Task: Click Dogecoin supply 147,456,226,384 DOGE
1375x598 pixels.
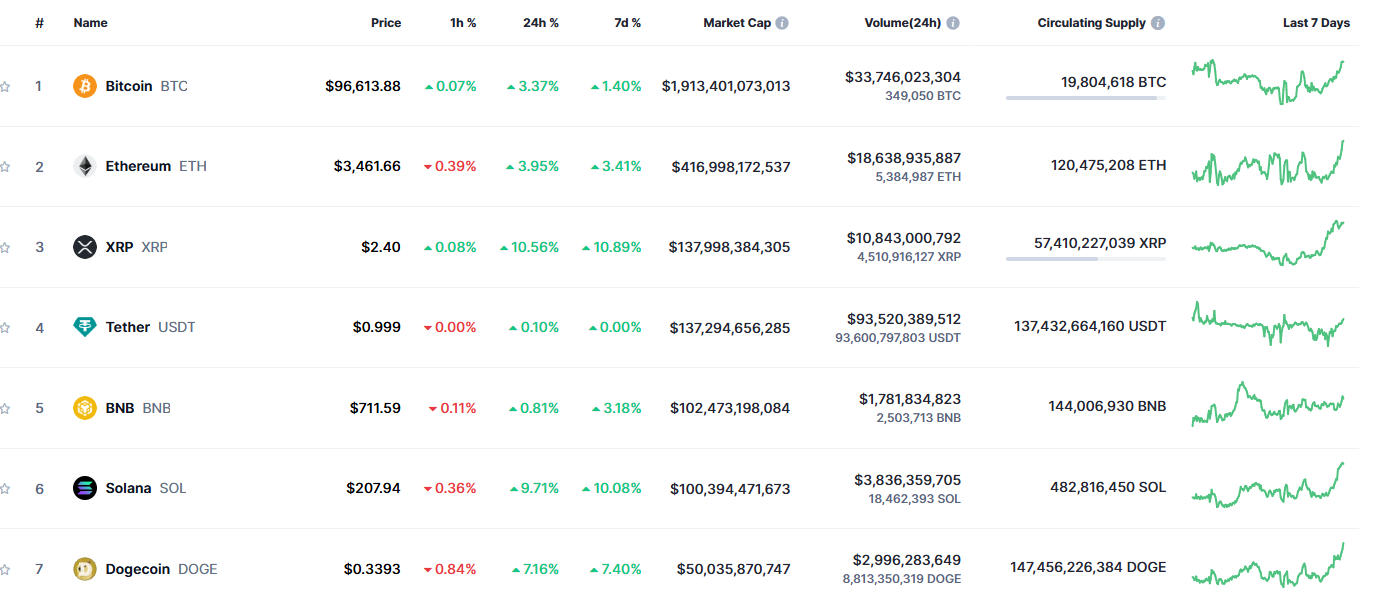Action: (x=1088, y=567)
